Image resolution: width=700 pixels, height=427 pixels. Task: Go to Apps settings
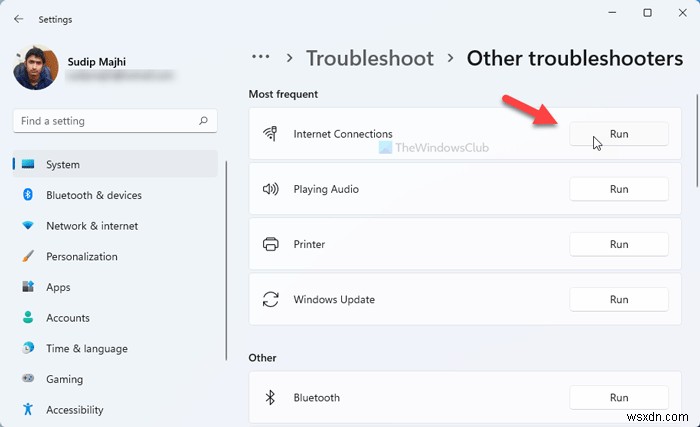(x=58, y=287)
